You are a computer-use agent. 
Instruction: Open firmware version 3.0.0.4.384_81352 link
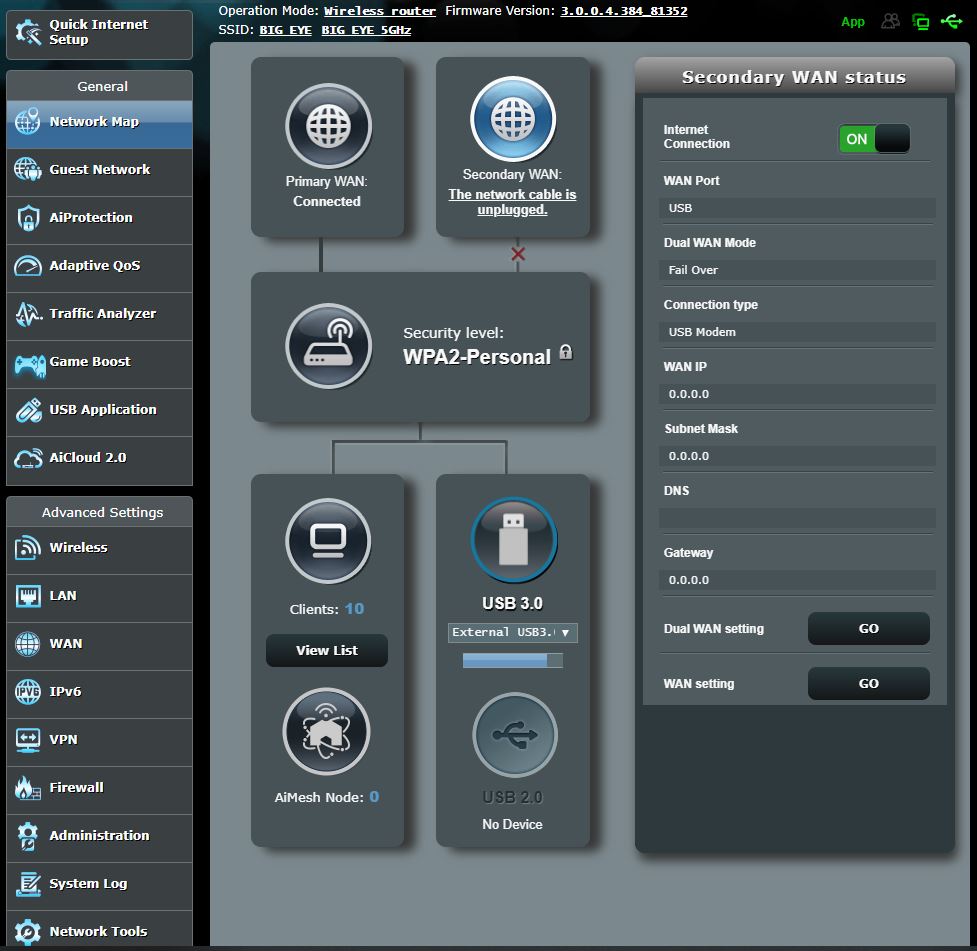pyautogui.click(x=624, y=11)
